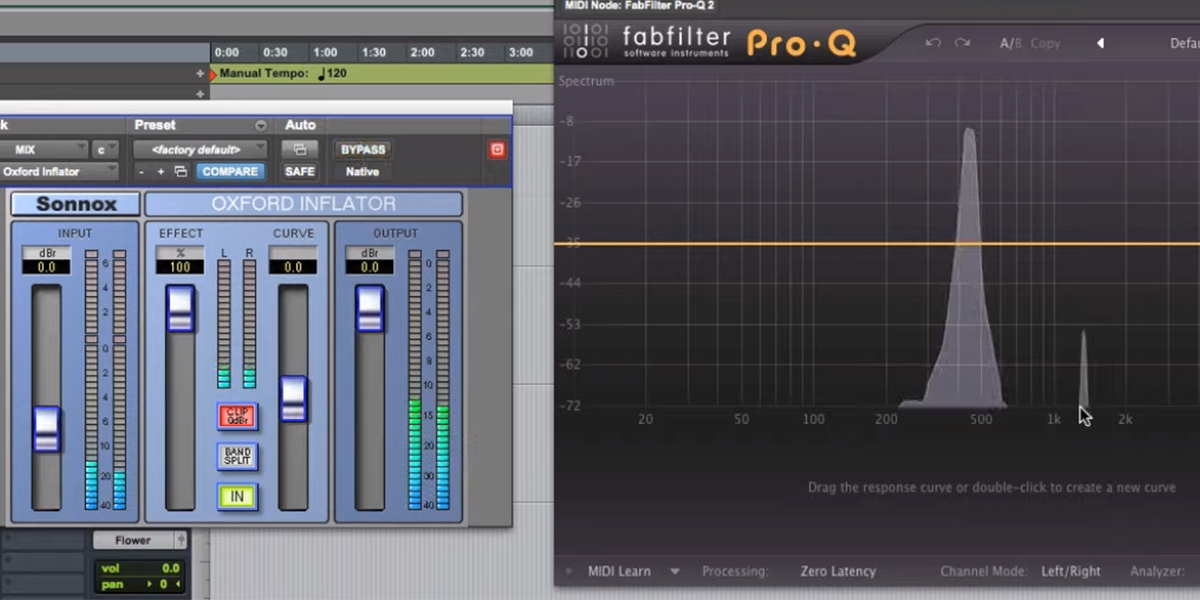1200x600 pixels.
Task: Open plug-in automation enable window icon
Action: coord(299,150)
